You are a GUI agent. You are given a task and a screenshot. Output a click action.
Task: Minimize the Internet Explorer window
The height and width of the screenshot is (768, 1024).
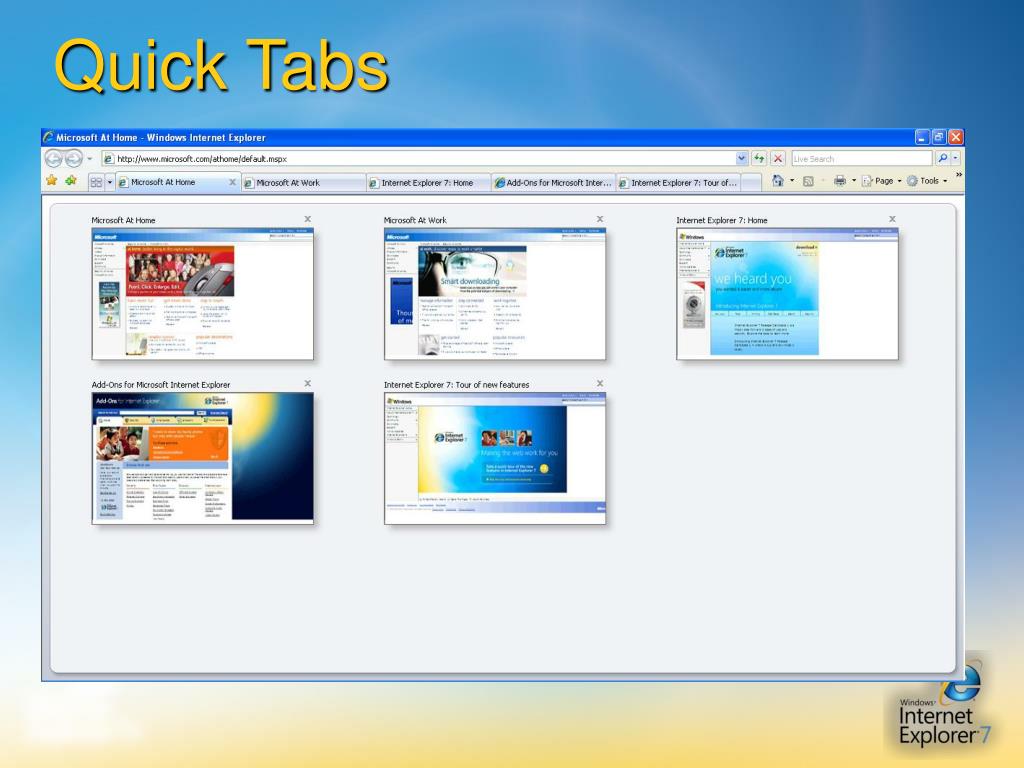tap(921, 137)
